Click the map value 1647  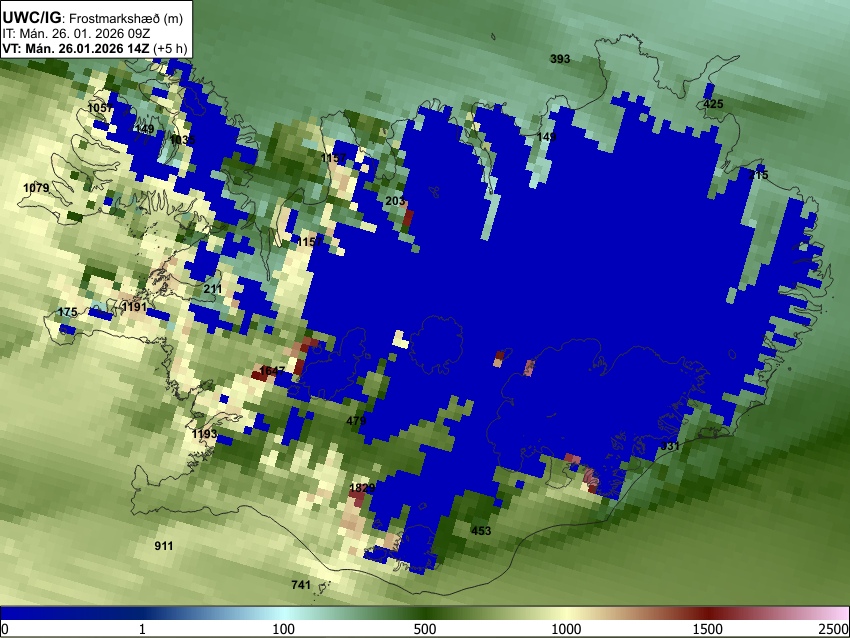(272, 371)
